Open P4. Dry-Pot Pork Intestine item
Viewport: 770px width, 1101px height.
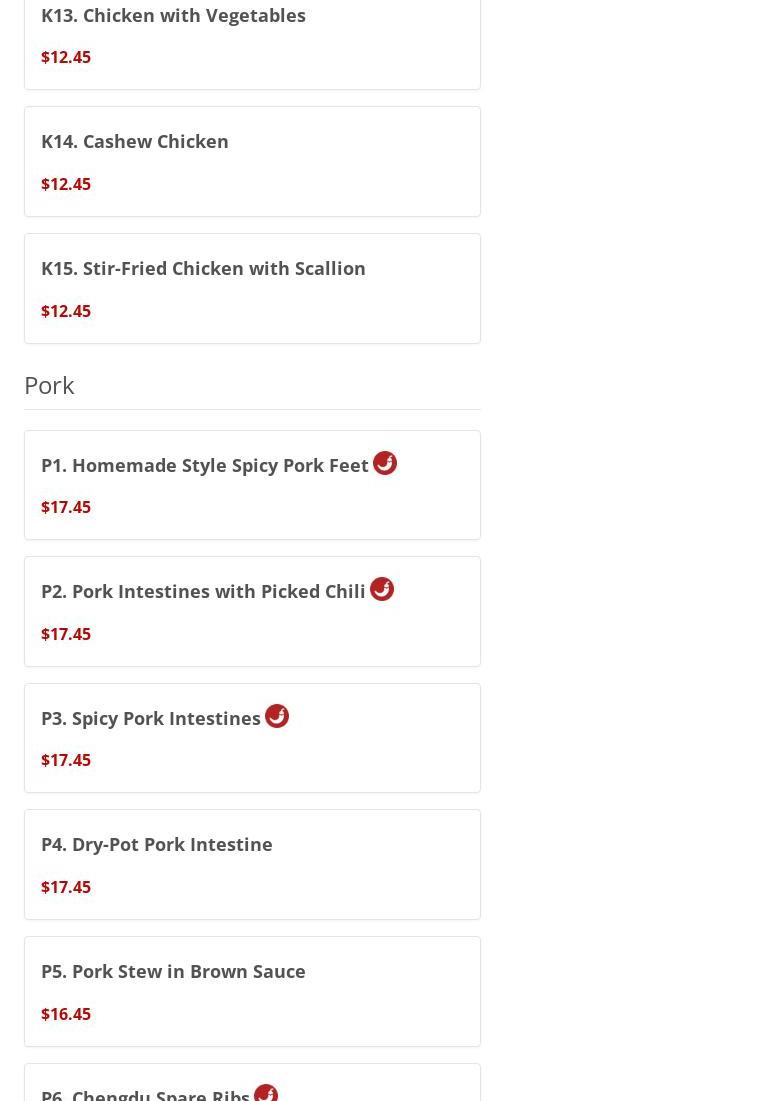157,844
